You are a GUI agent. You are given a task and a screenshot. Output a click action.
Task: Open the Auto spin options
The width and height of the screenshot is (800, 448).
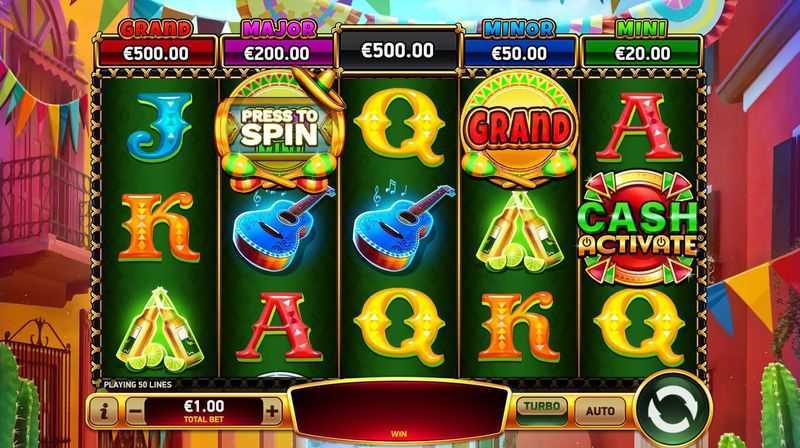click(600, 411)
